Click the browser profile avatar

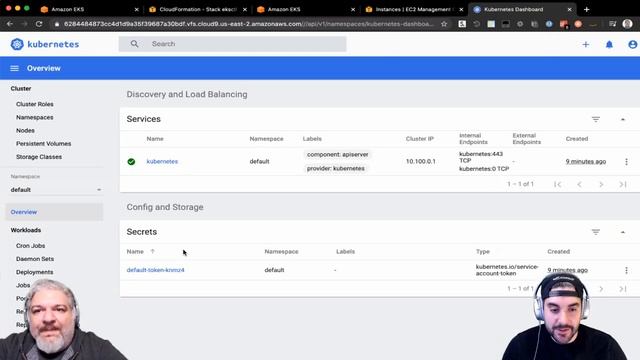(x=628, y=24)
